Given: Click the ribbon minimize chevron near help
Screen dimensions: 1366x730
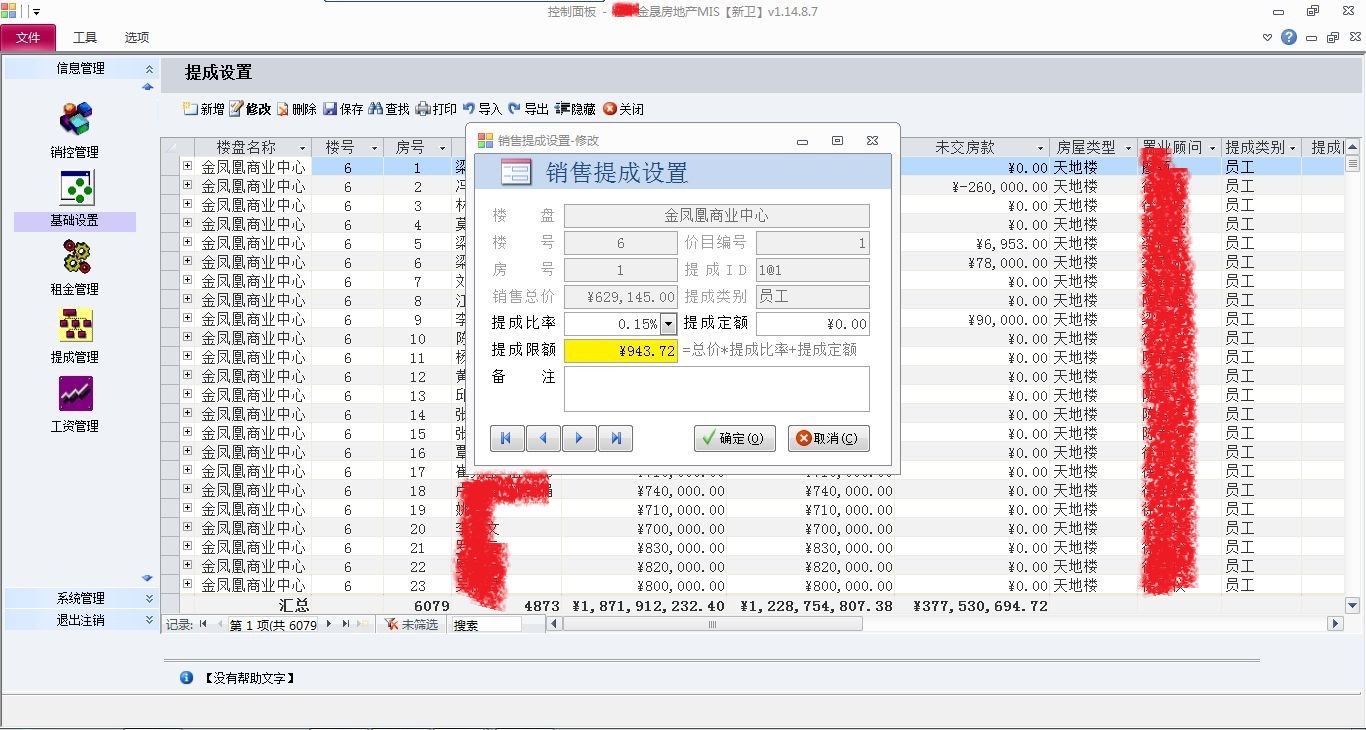Looking at the screenshot, I should coord(1268,37).
